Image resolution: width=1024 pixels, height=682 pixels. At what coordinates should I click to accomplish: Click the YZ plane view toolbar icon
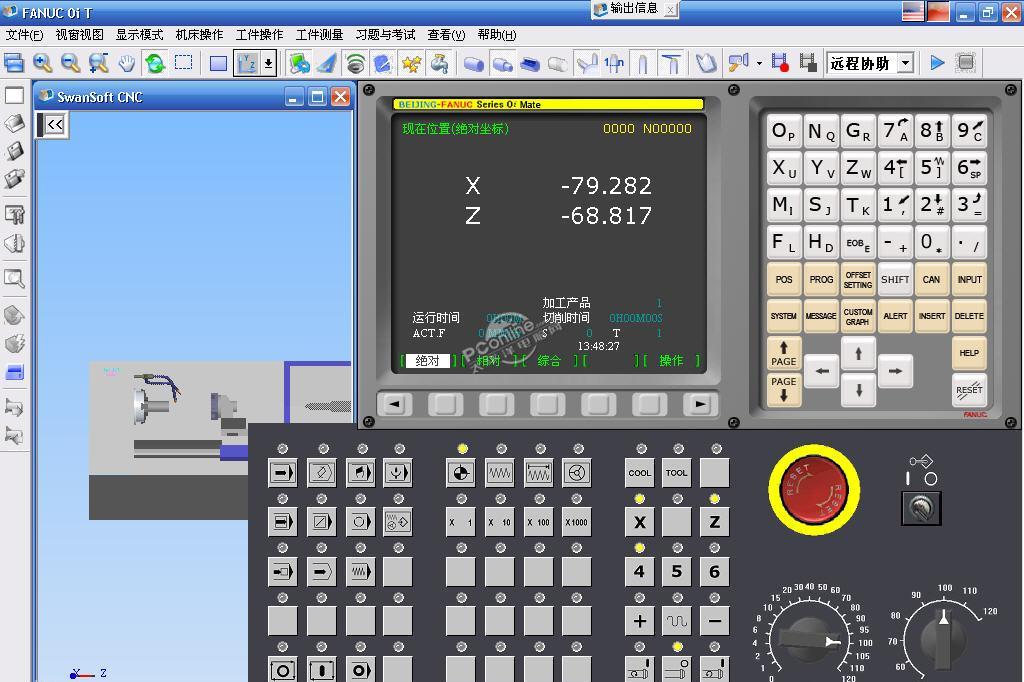pyautogui.click(x=247, y=63)
